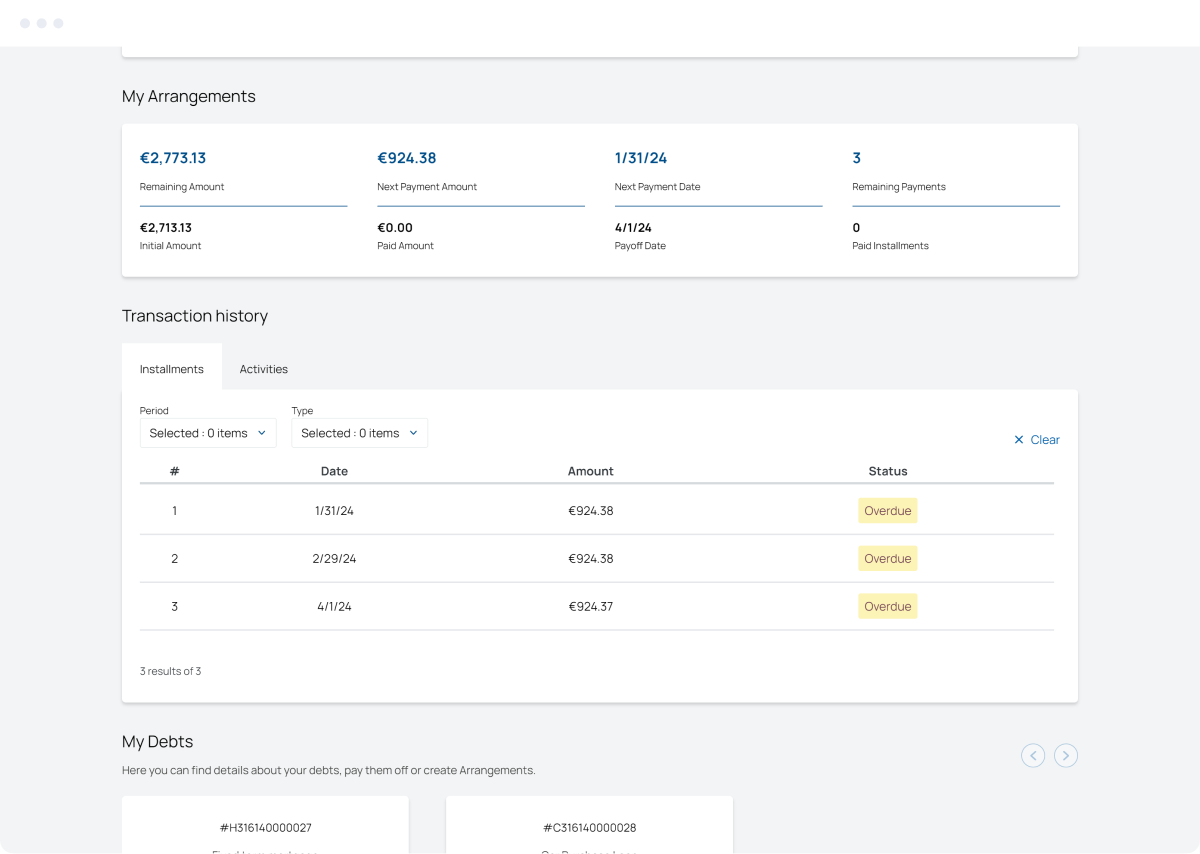Open the Period filter dropdown
Viewport: 1200px width, 854px height.
click(208, 432)
